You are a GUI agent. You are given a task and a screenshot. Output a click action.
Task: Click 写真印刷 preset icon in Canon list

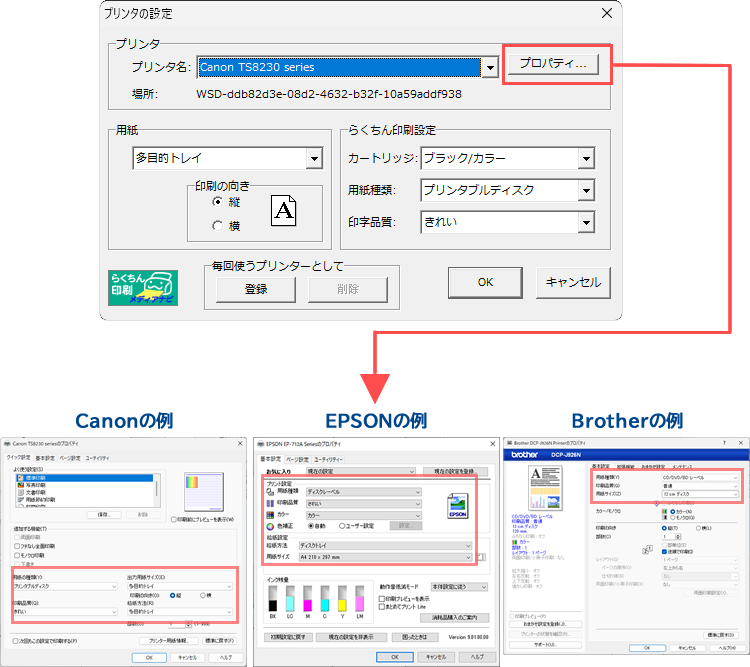(21, 485)
